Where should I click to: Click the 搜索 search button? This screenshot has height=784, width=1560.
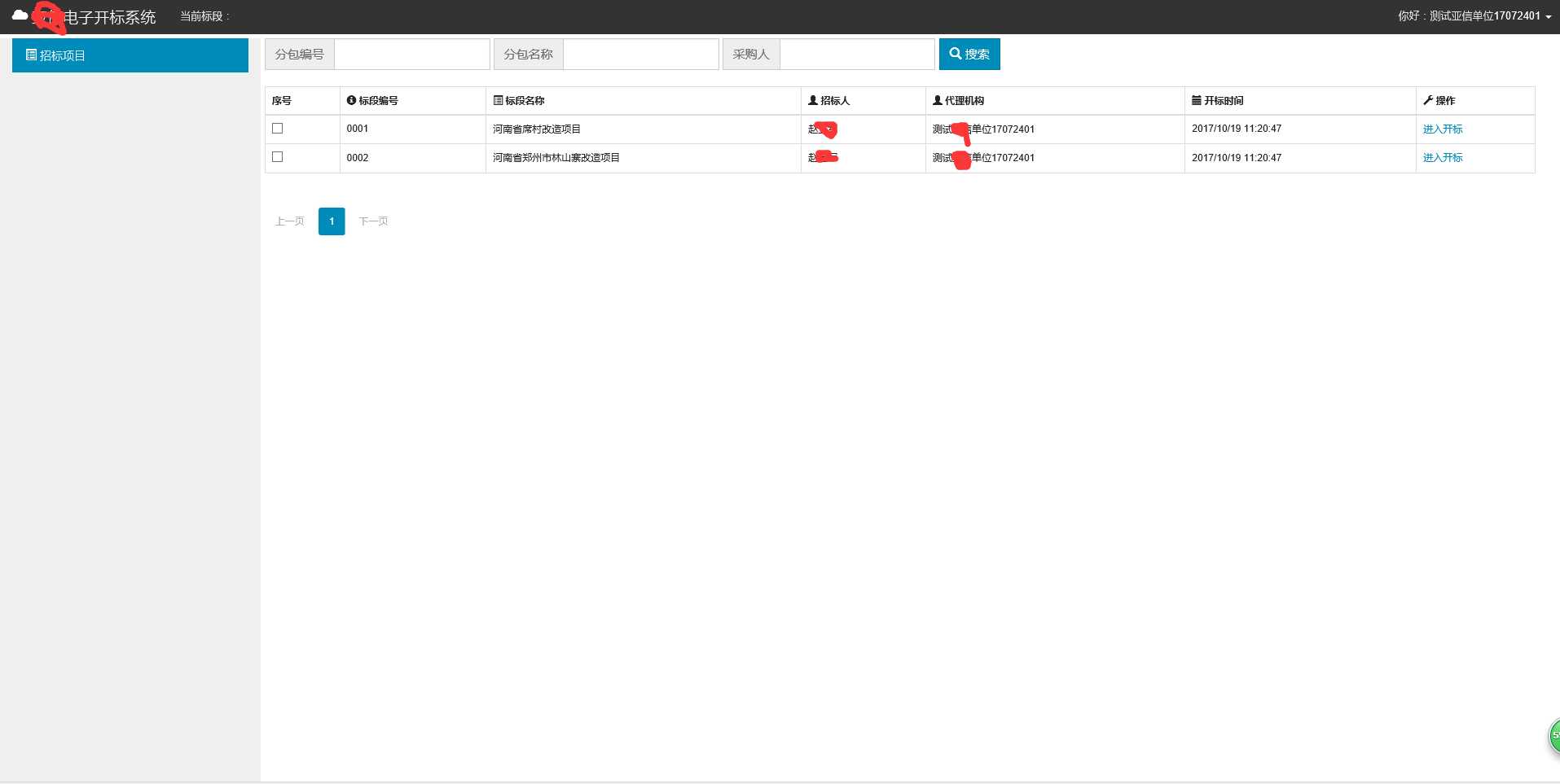969,55
